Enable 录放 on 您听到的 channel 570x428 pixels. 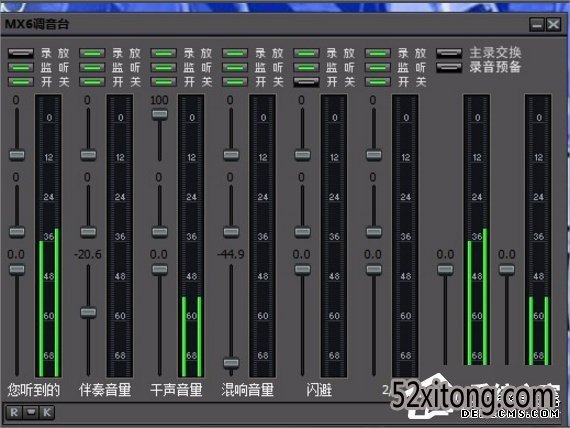click(x=21, y=53)
